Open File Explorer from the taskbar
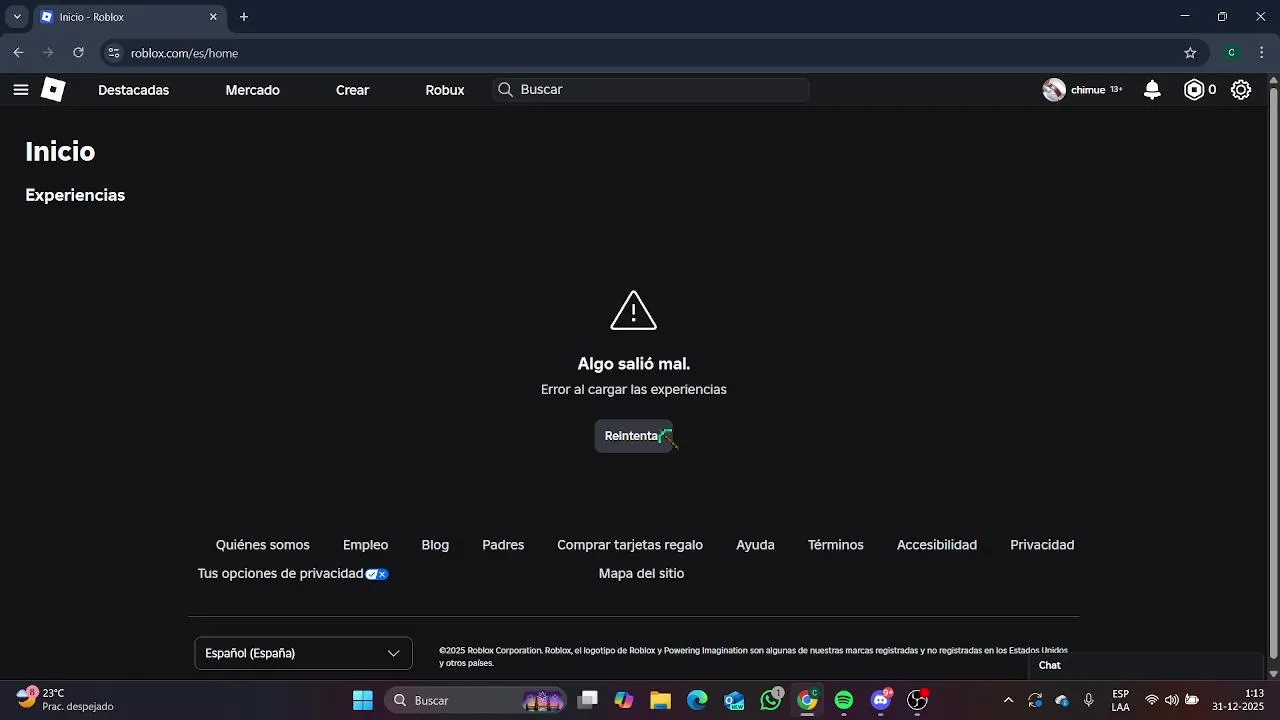This screenshot has width=1280, height=720. [x=660, y=700]
